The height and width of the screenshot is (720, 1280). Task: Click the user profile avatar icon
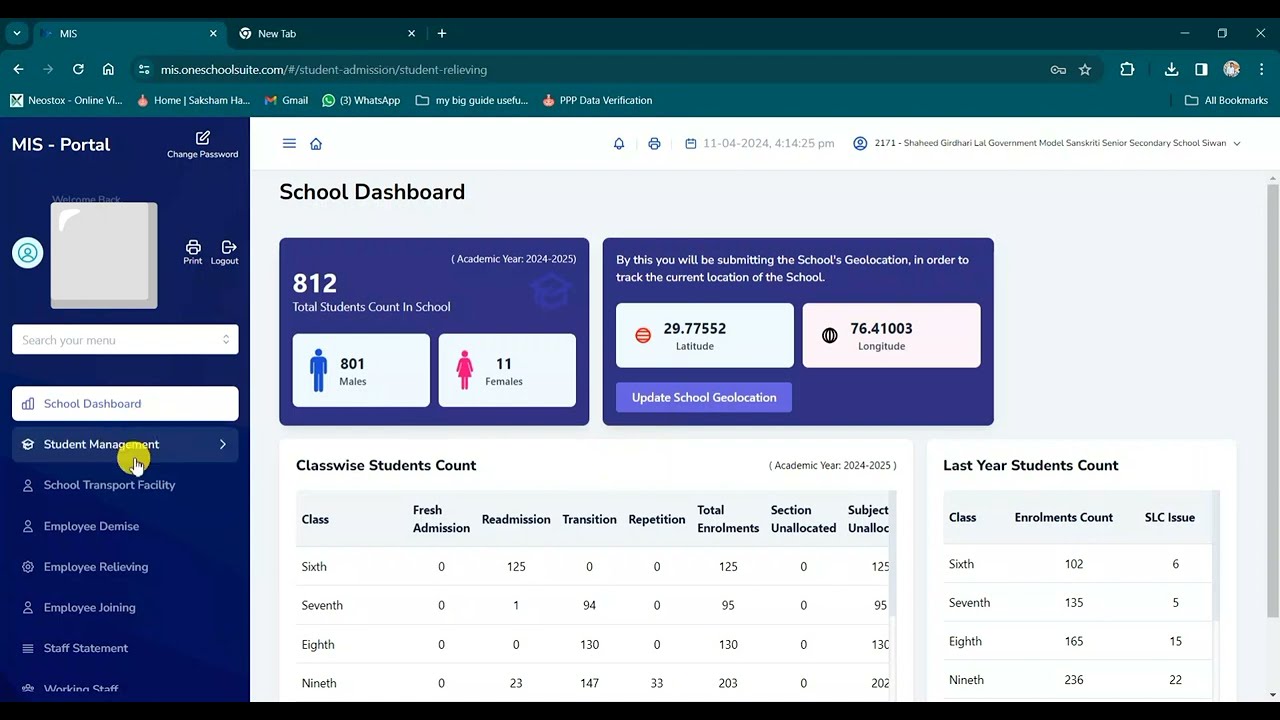(28, 253)
